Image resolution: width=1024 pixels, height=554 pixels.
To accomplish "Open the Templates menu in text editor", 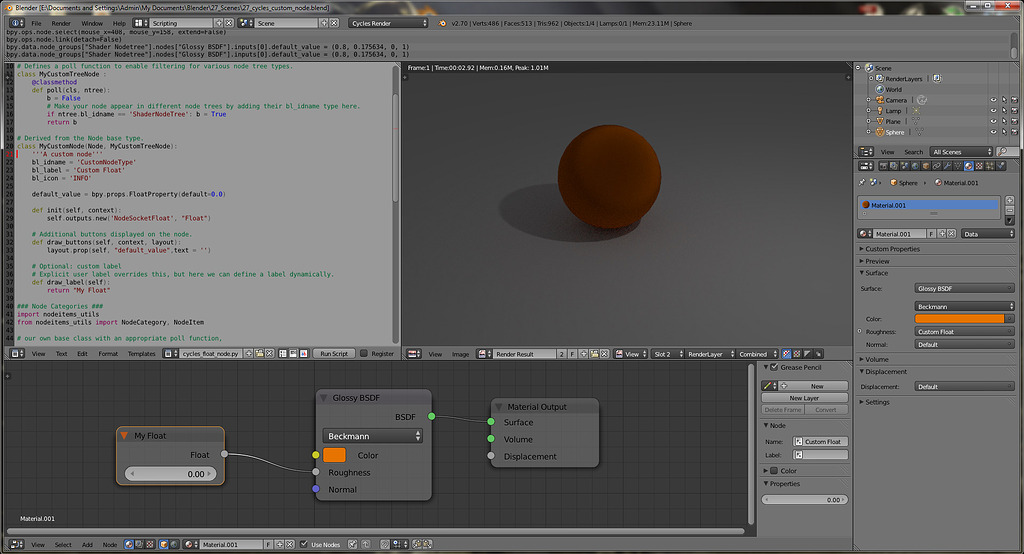I will [142, 353].
